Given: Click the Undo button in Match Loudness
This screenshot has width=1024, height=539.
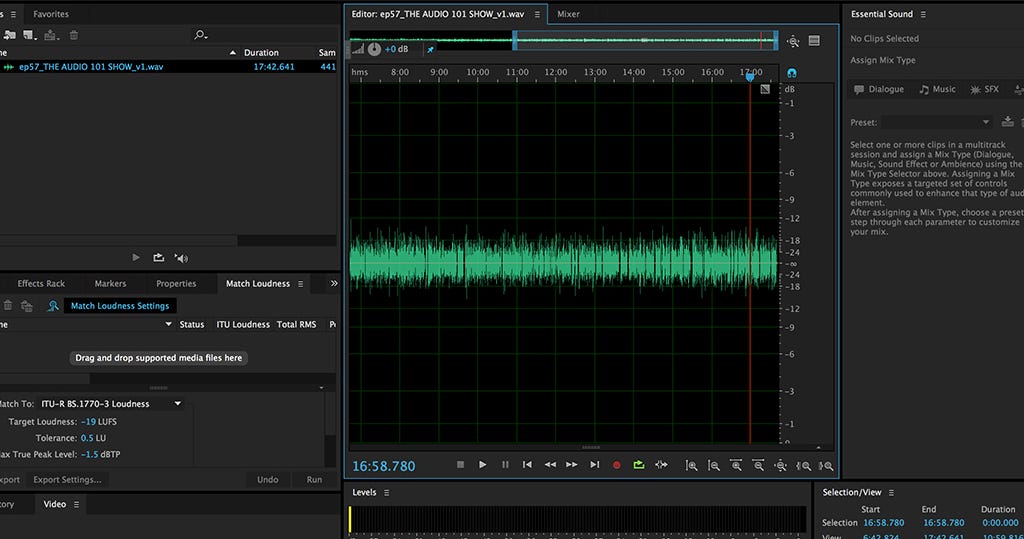Looking at the screenshot, I should pyautogui.click(x=268, y=480).
